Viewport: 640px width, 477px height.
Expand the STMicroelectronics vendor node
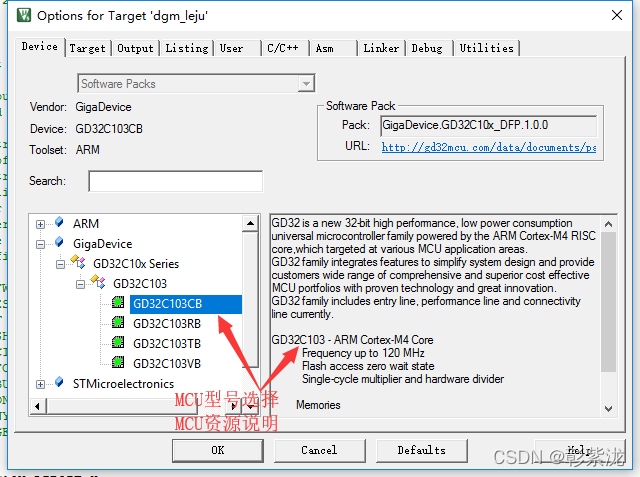pos(40,384)
